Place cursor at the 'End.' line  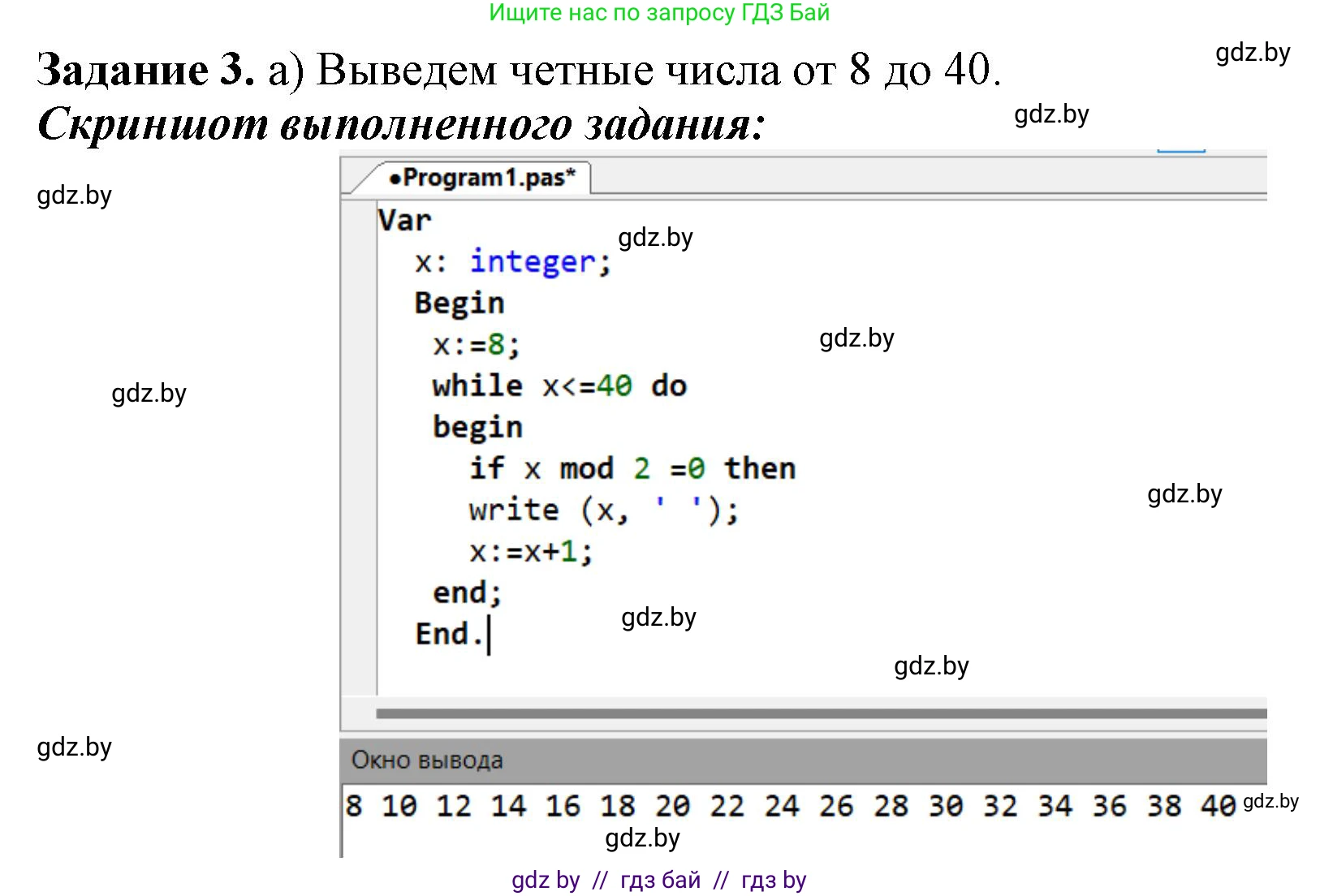pyautogui.click(x=450, y=634)
